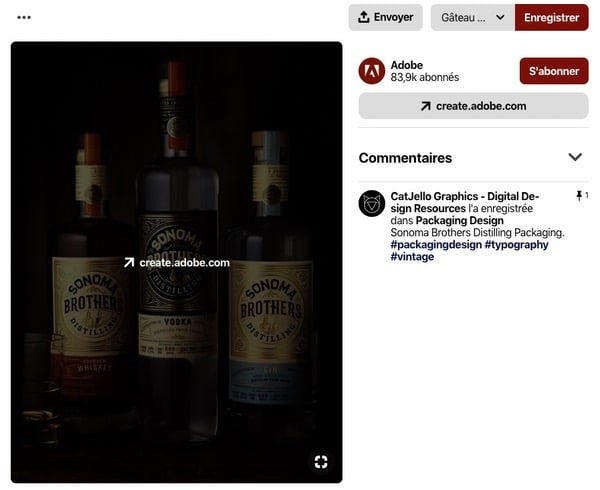Click the CatJello Graphics profile avatar
The image size is (600, 490).
(x=372, y=203)
